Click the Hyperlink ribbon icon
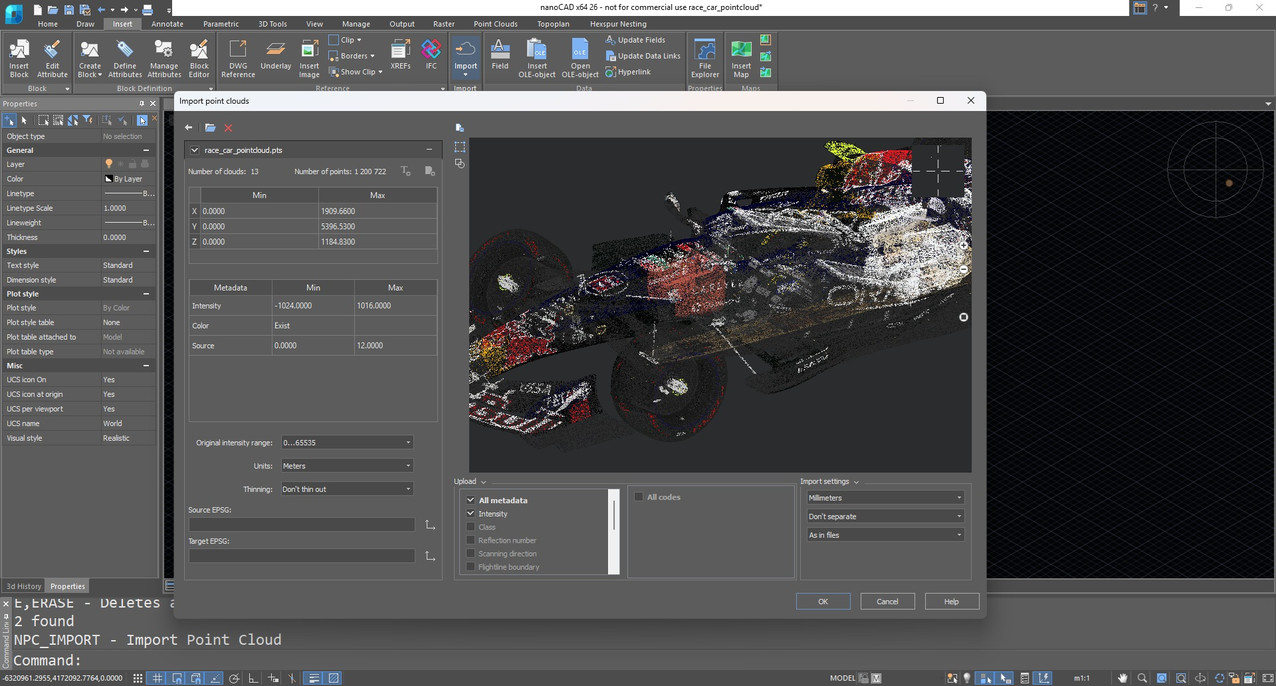Screen dimensions: 1276x686 (628, 72)
